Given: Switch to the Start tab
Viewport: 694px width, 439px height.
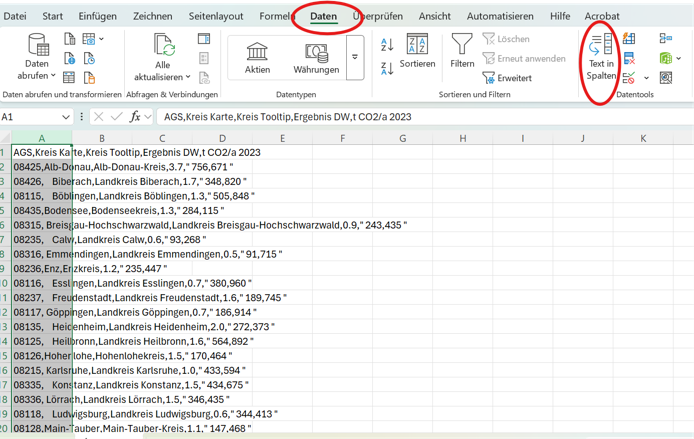Looking at the screenshot, I should click(52, 16).
